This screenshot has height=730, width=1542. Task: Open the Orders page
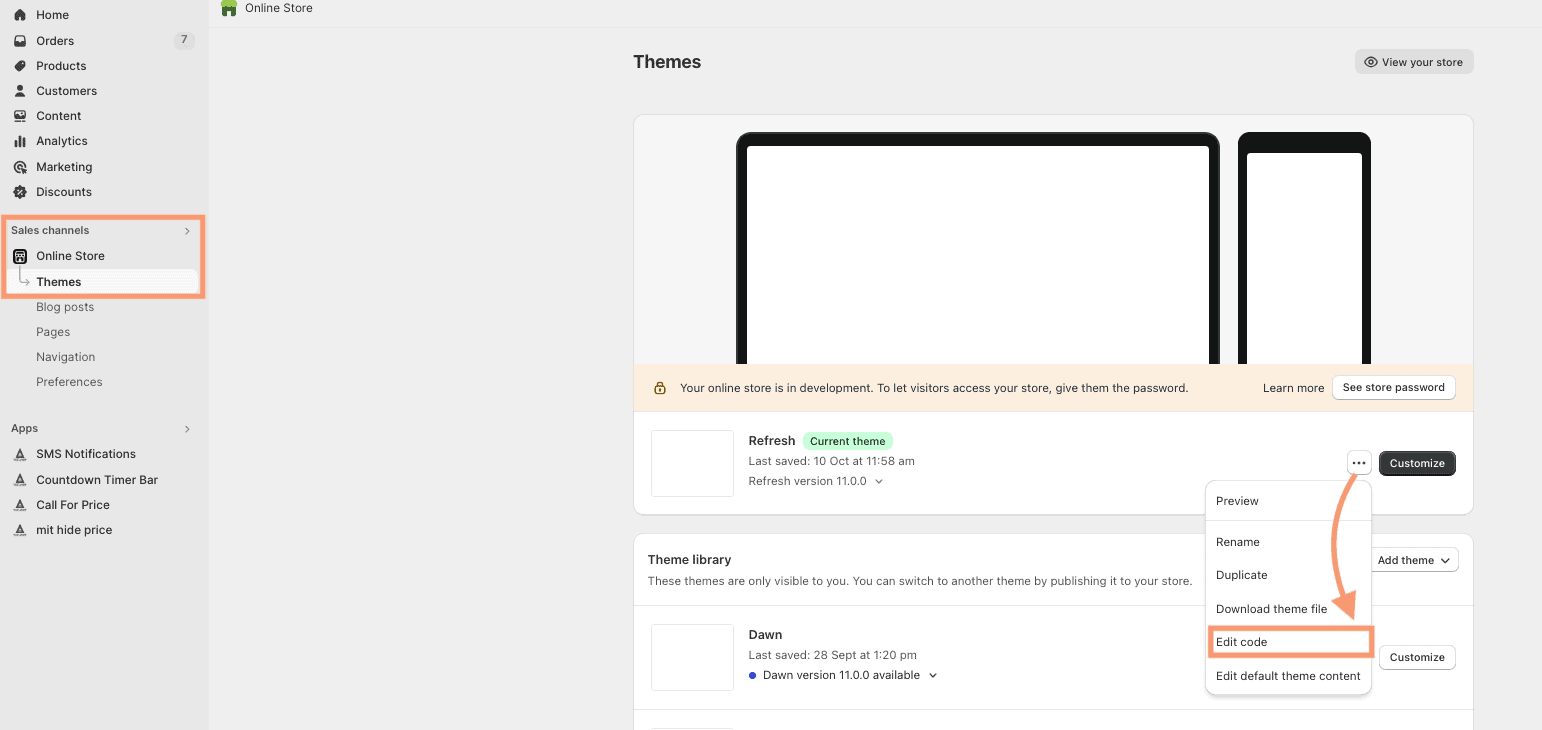click(x=55, y=41)
